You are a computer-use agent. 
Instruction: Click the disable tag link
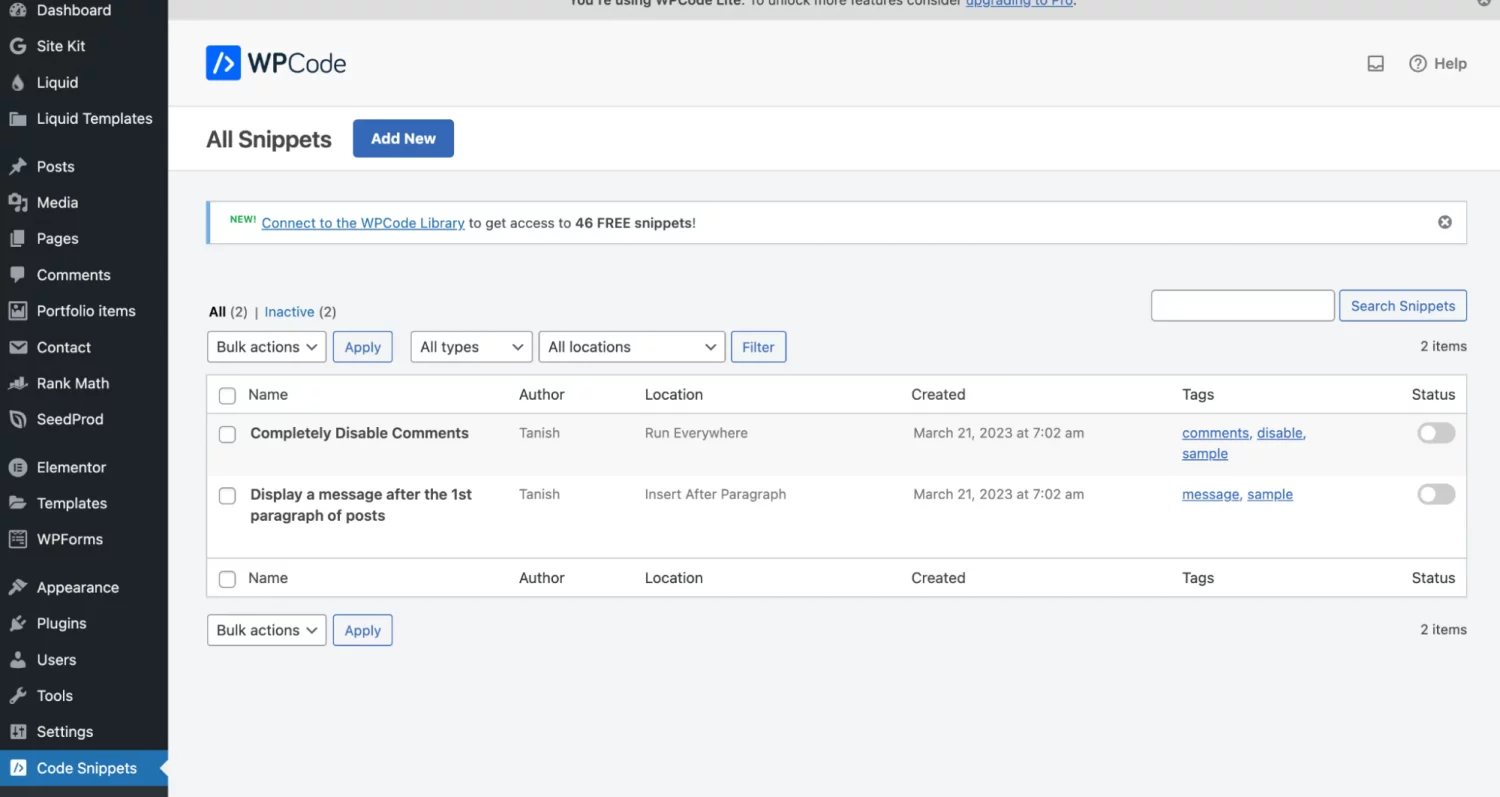1280,433
